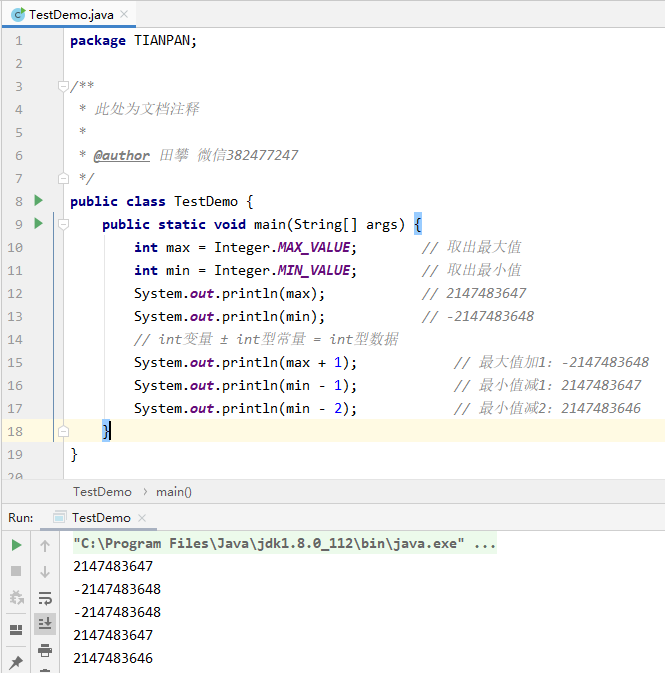Close the TestDemo tab in Run panel

point(142,518)
